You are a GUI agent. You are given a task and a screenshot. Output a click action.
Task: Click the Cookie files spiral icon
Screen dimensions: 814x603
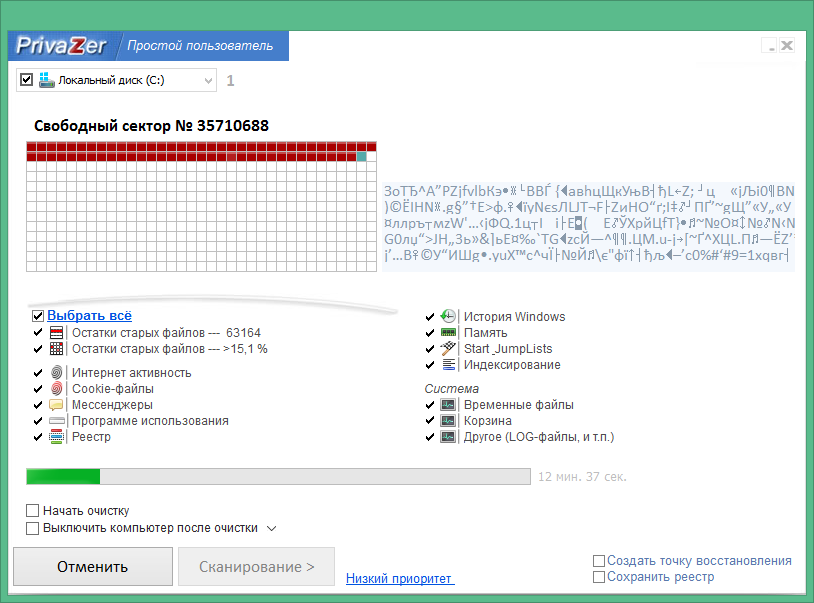[x=57, y=389]
